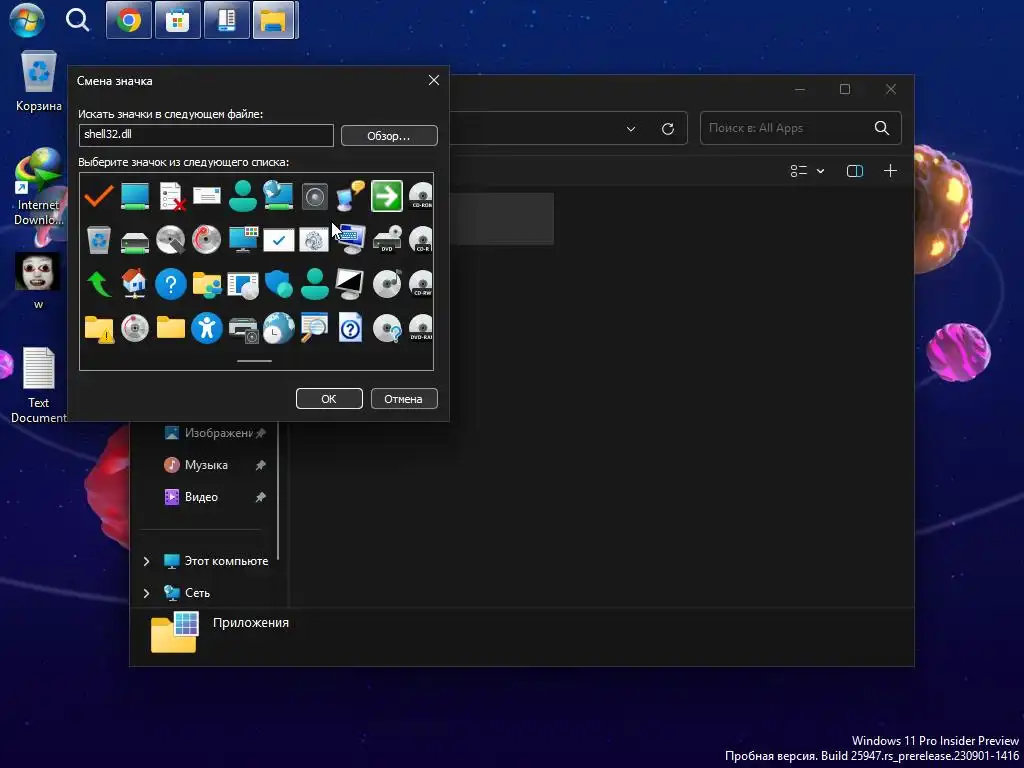This screenshot has width=1024, height=768.
Task: Choose the house on network icon
Action: pyautogui.click(x=135, y=284)
